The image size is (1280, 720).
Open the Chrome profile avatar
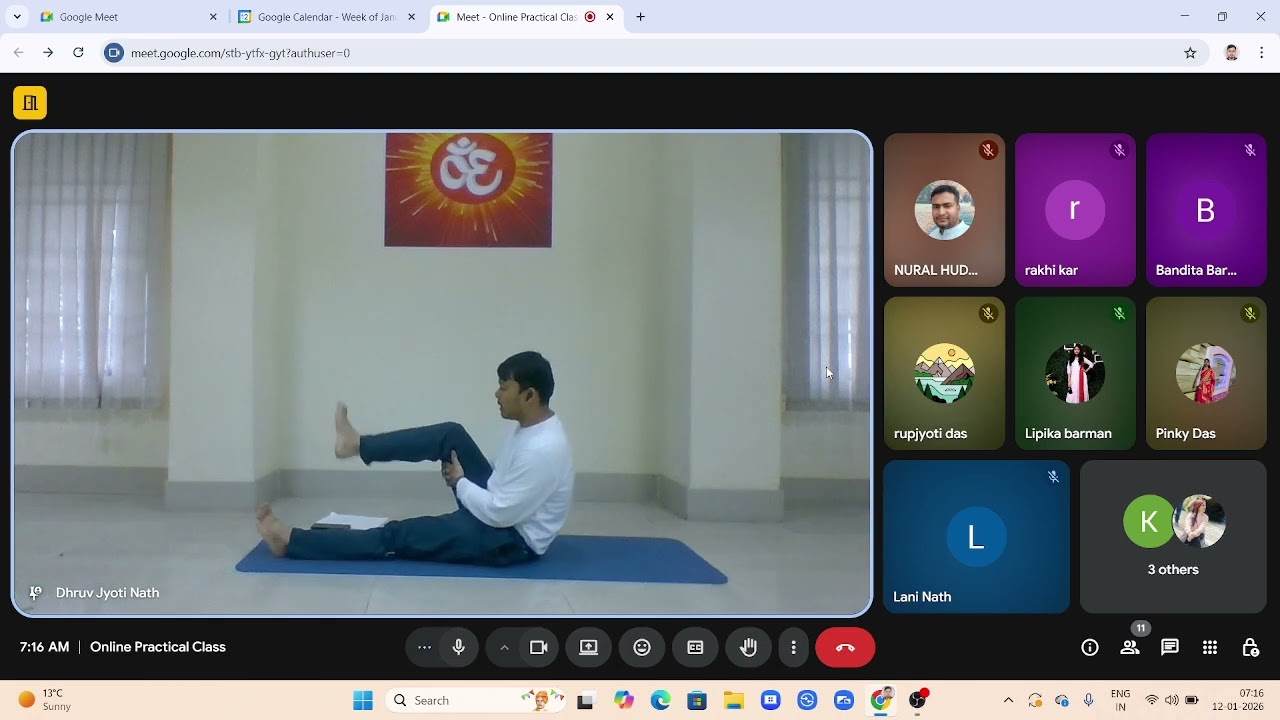point(1232,53)
